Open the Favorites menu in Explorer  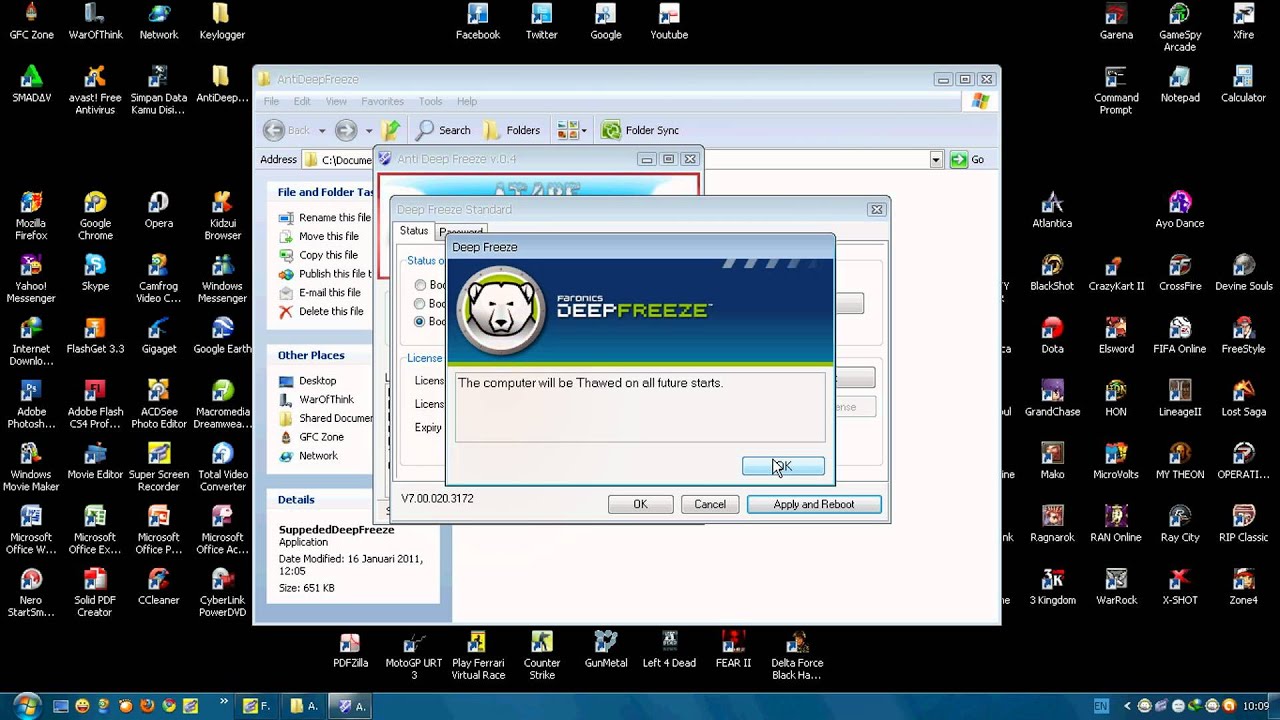[x=382, y=101]
